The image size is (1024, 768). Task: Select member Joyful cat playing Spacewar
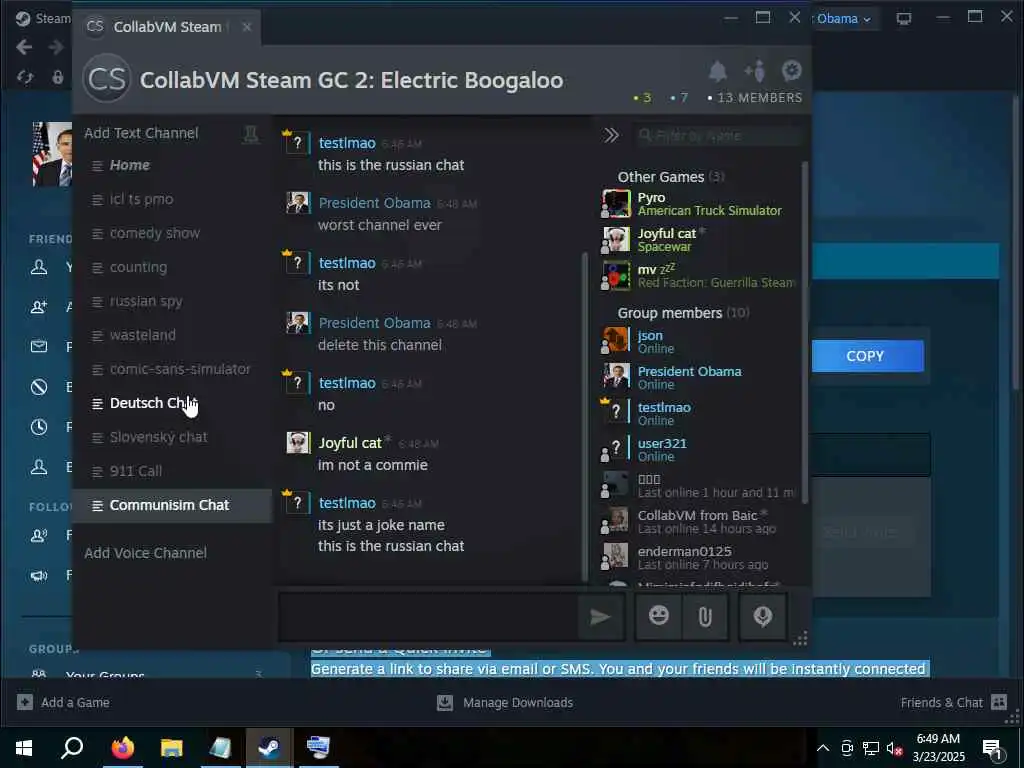(699, 240)
